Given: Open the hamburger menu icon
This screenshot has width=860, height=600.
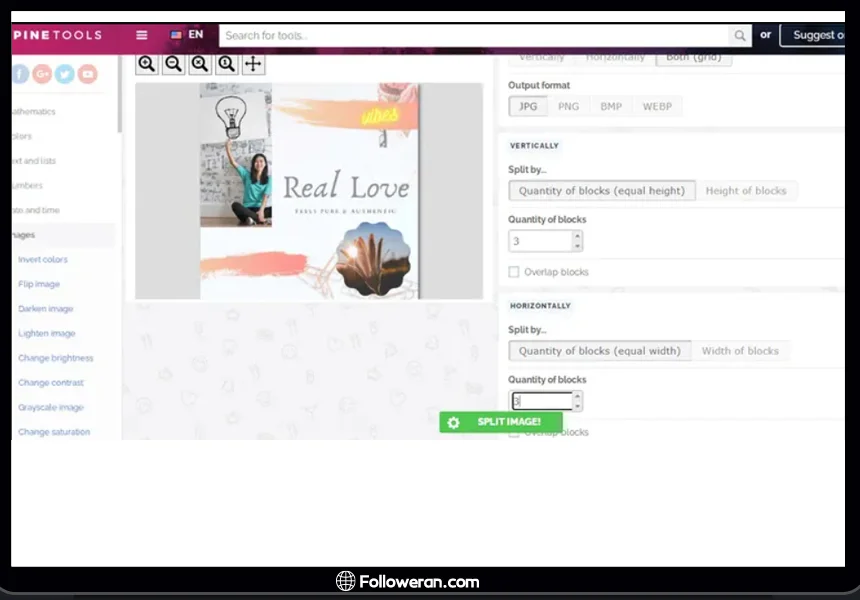Looking at the screenshot, I should pos(142,35).
